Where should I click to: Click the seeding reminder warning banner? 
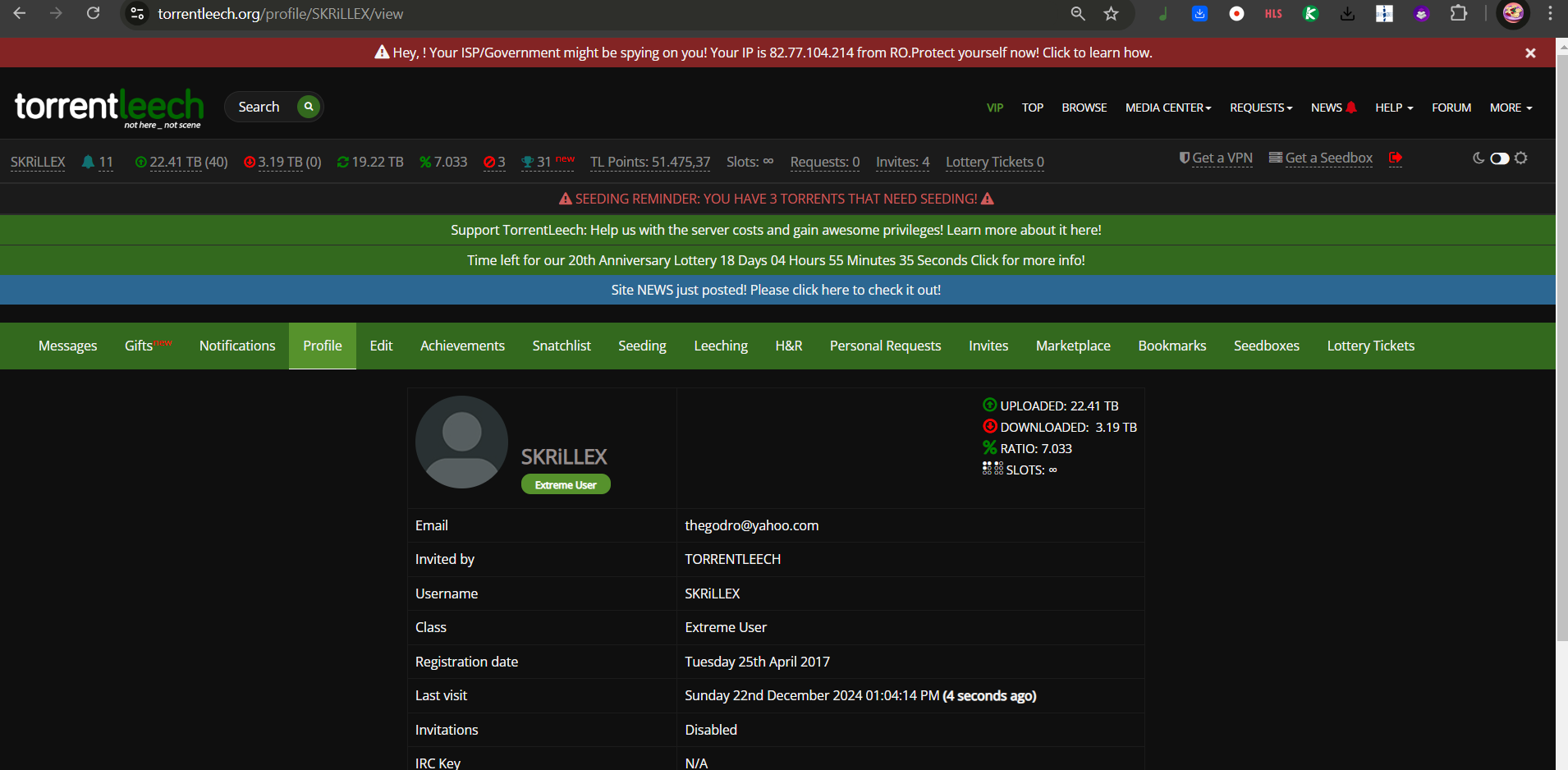click(777, 199)
